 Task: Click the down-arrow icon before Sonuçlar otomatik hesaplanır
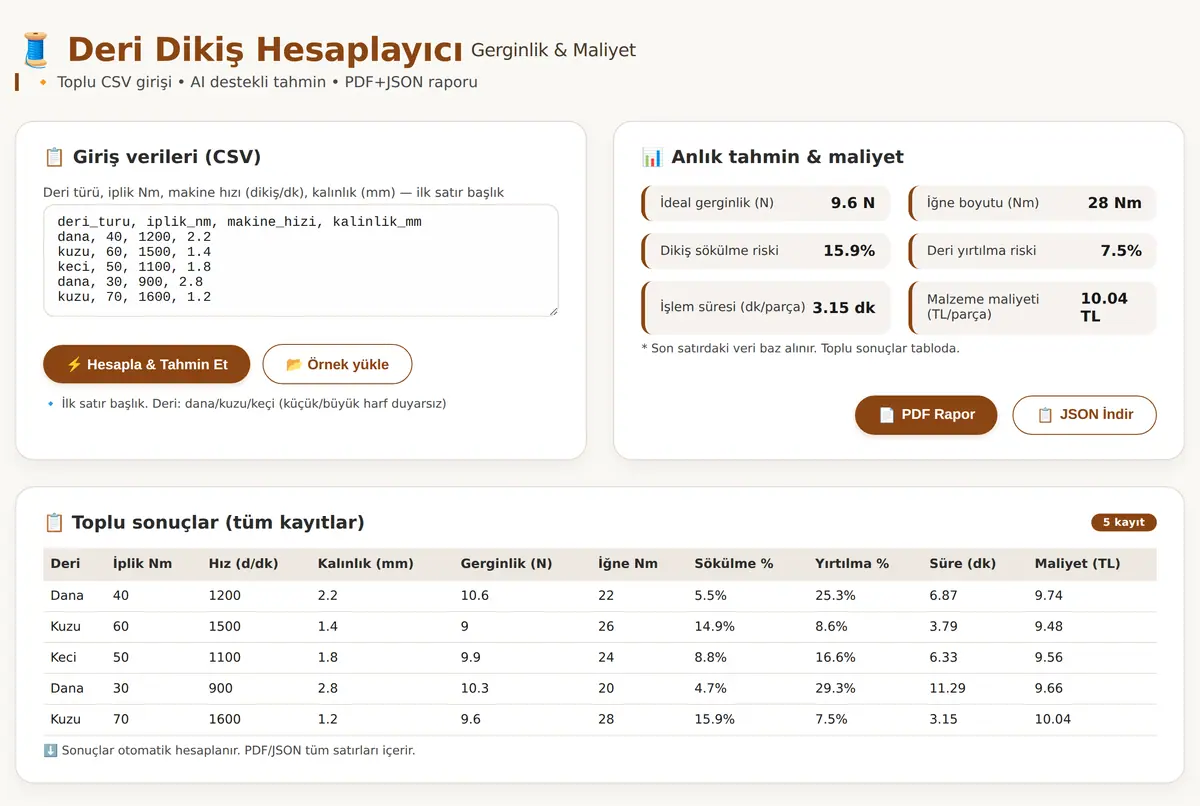[50, 750]
